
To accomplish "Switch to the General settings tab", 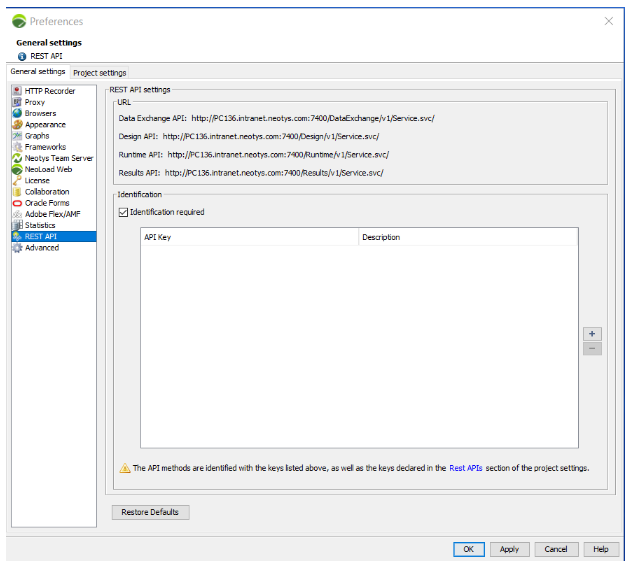I will [x=38, y=72].
